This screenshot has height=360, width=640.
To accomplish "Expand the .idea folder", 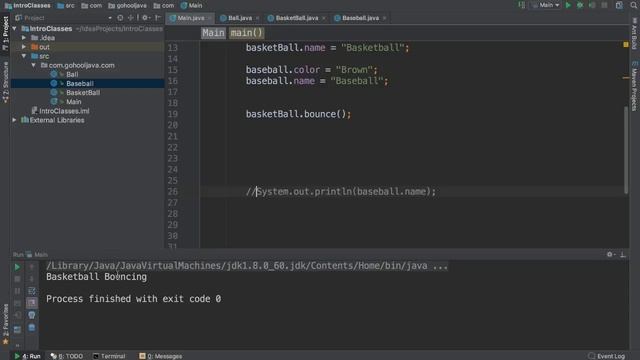I will tap(24, 38).
